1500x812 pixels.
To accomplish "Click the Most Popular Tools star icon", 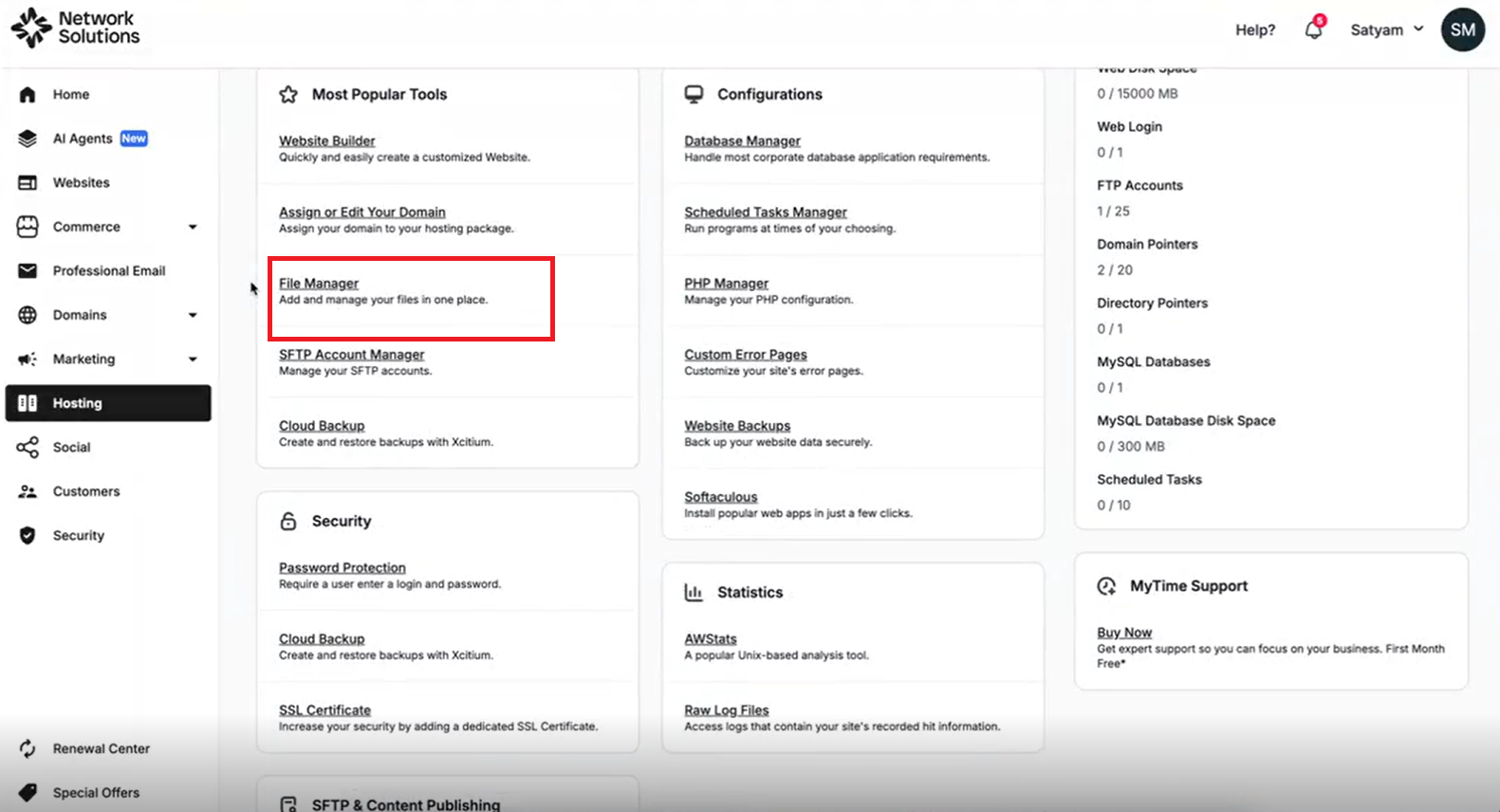I will point(288,94).
